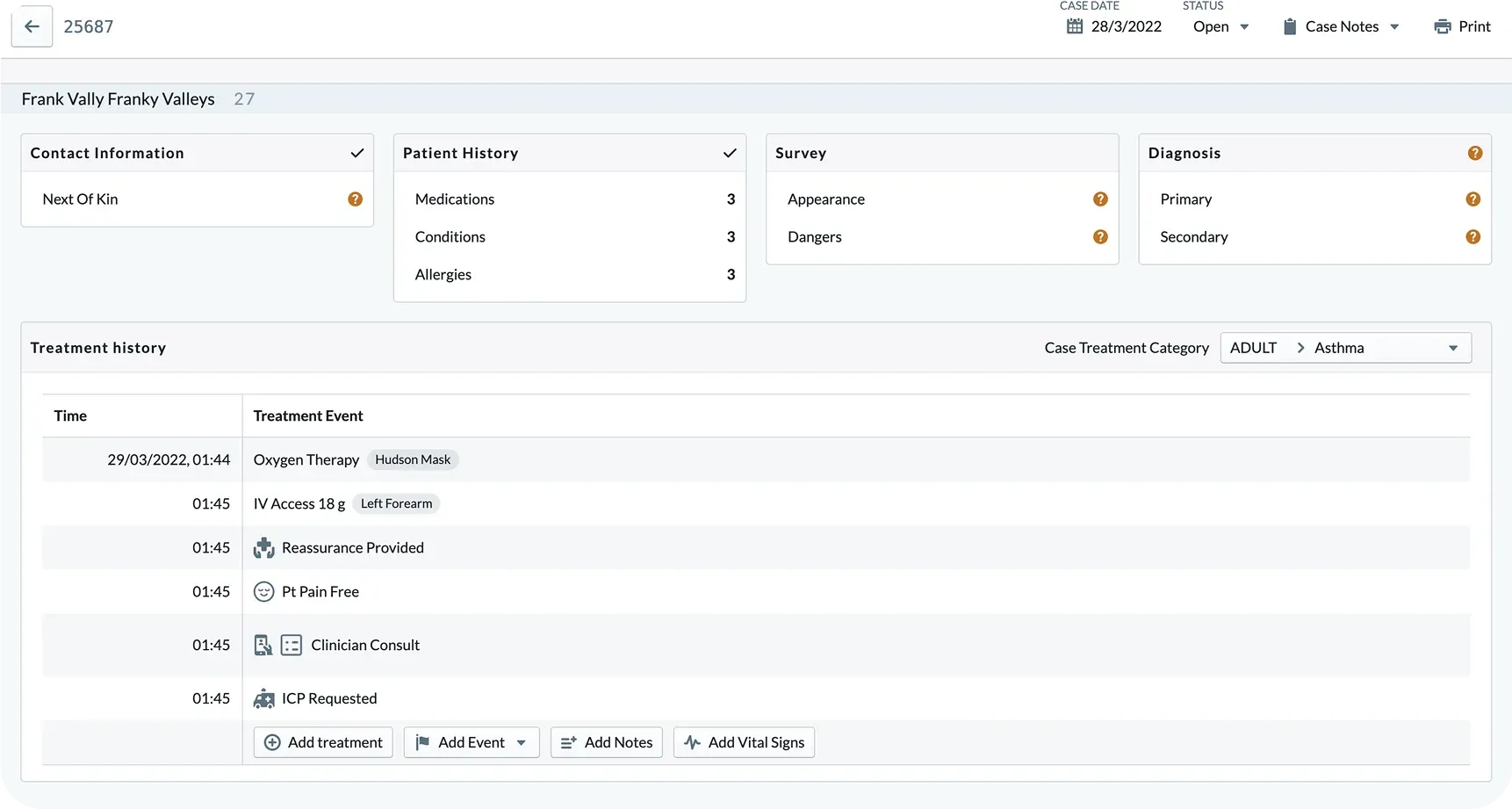Expand the Add Event dropdown arrow
Screen dimensions: 1512x809
pyautogui.click(x=522, y=743)
